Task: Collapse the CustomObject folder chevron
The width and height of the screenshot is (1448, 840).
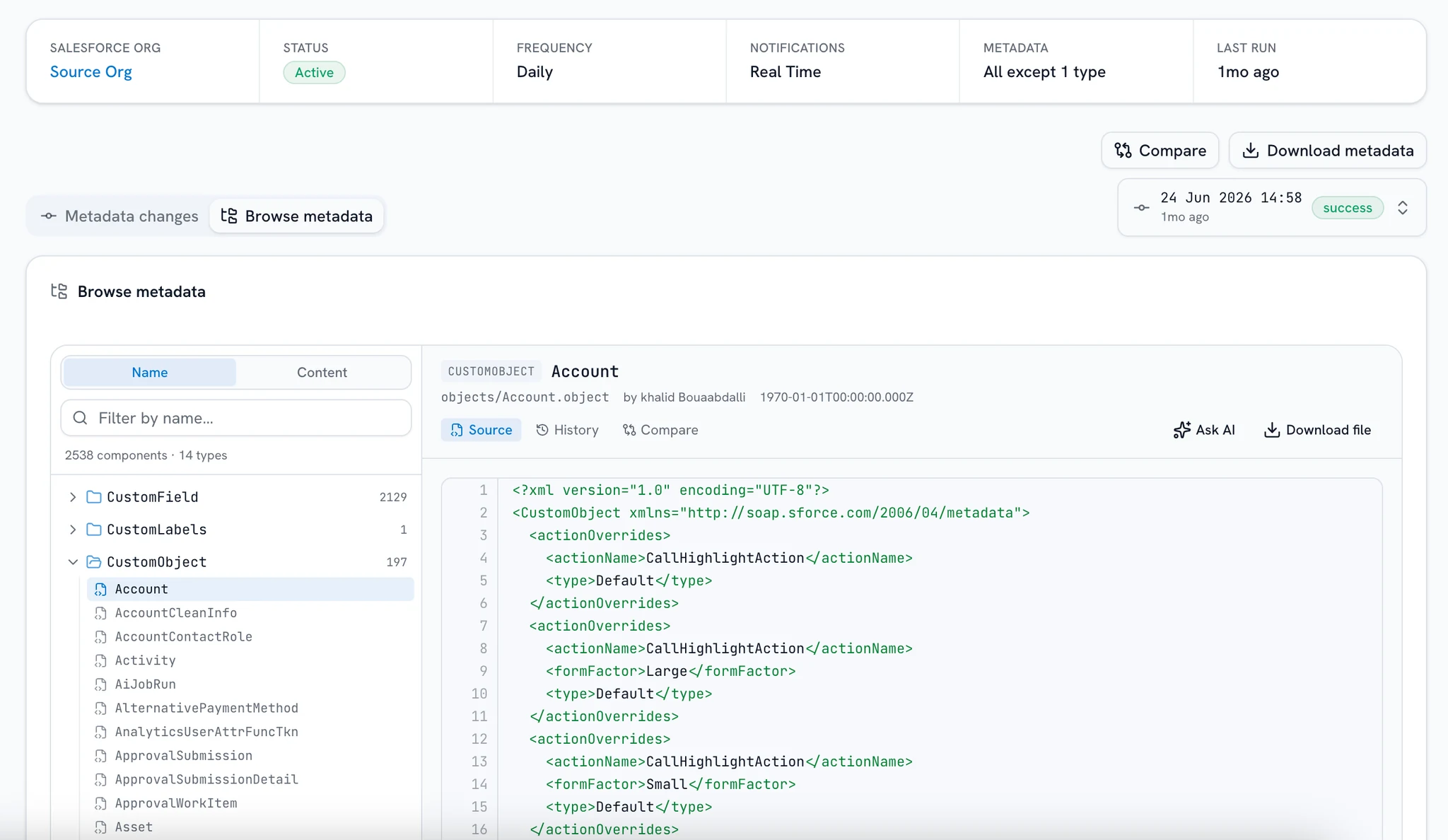Action: (x=73, y=562)
